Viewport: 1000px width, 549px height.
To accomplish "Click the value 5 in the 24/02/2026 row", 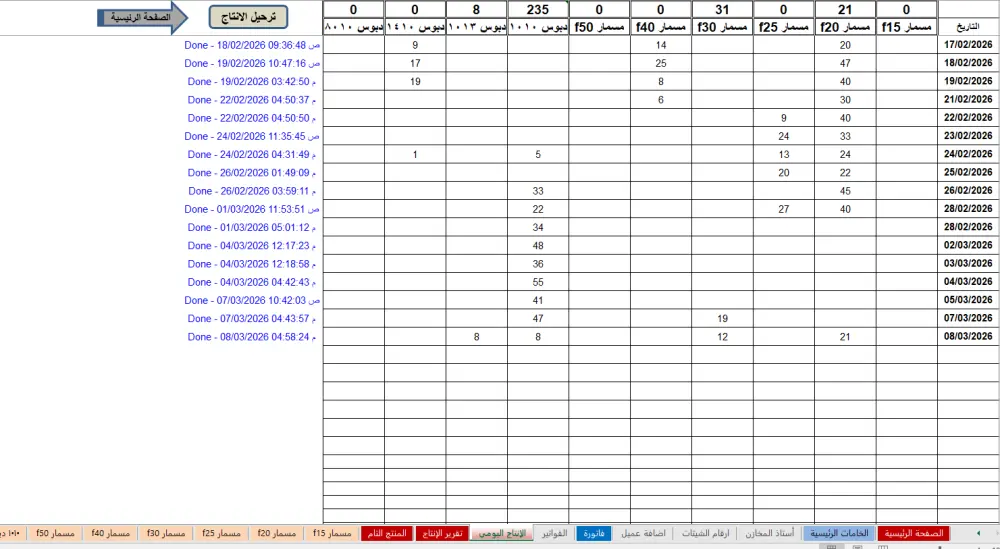I will tap(538, 154).
